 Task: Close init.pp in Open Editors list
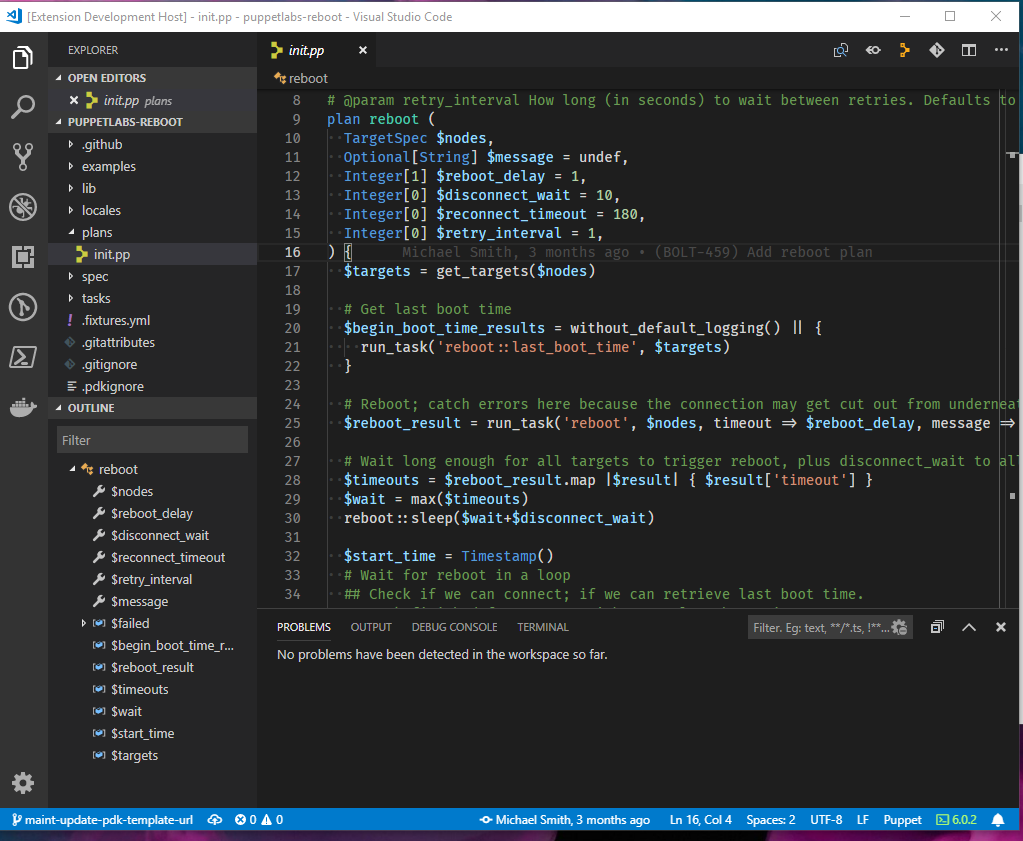[74, 100]
